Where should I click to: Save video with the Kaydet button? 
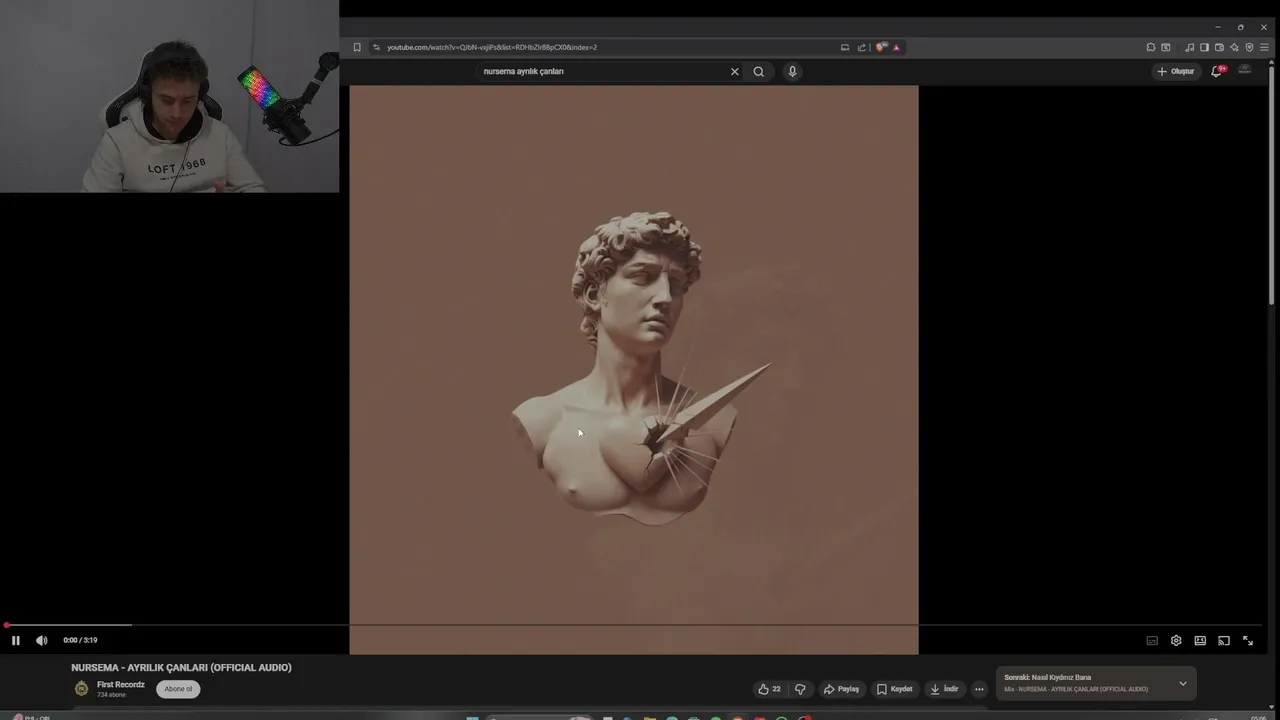[894, 689]
